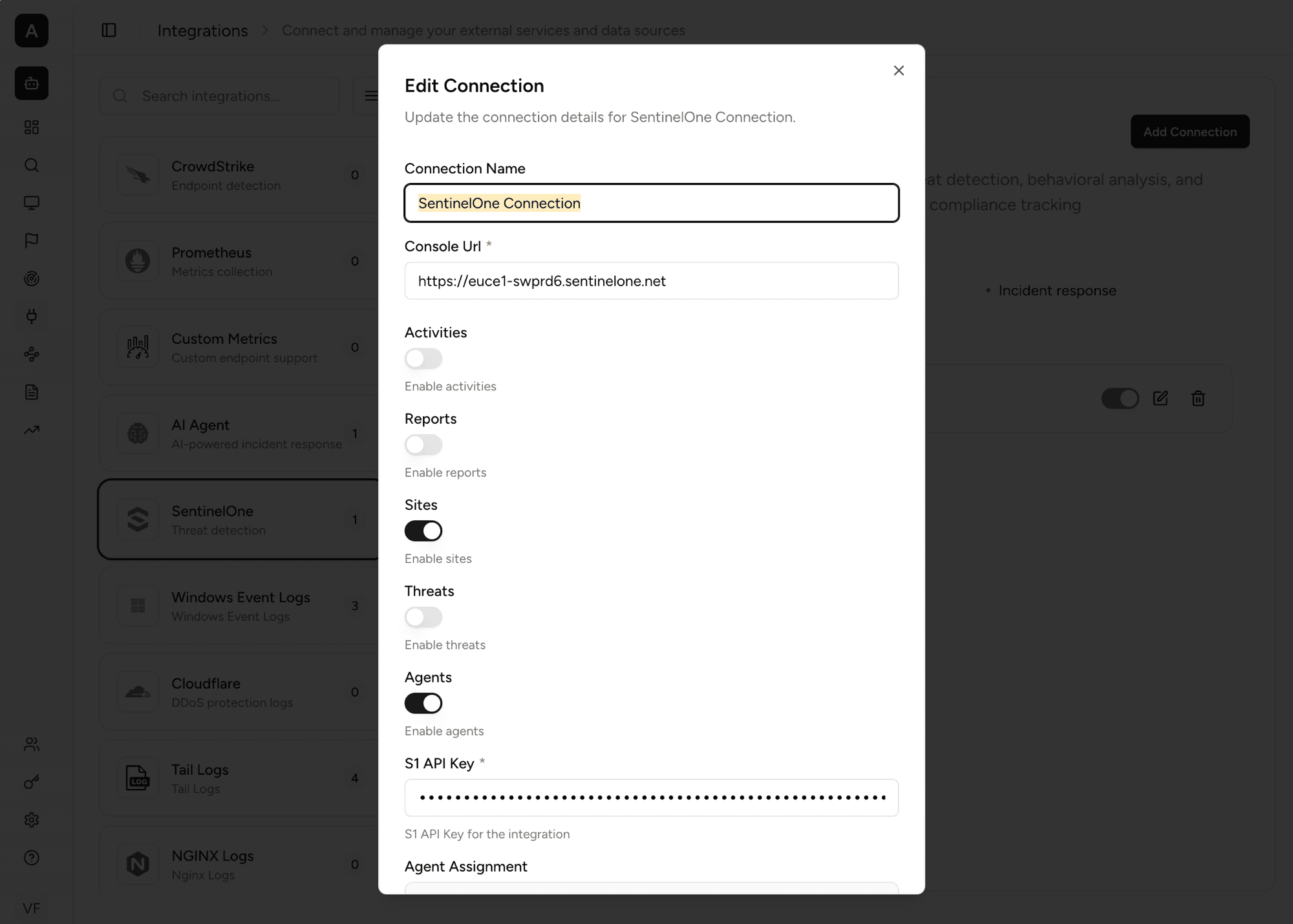
Task: Select the Cloudflare integration card
Action: pos(239,691)
